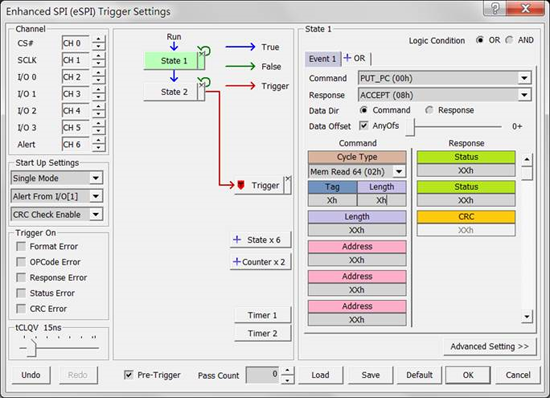Click the Cycle Type header cell
The image size is (550, 398).
(x=357, y=157)
